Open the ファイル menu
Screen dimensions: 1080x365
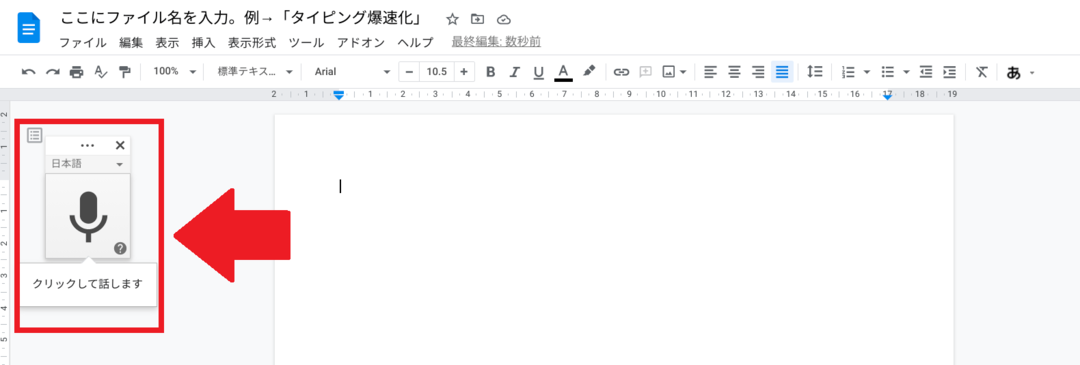click(83, 43)
